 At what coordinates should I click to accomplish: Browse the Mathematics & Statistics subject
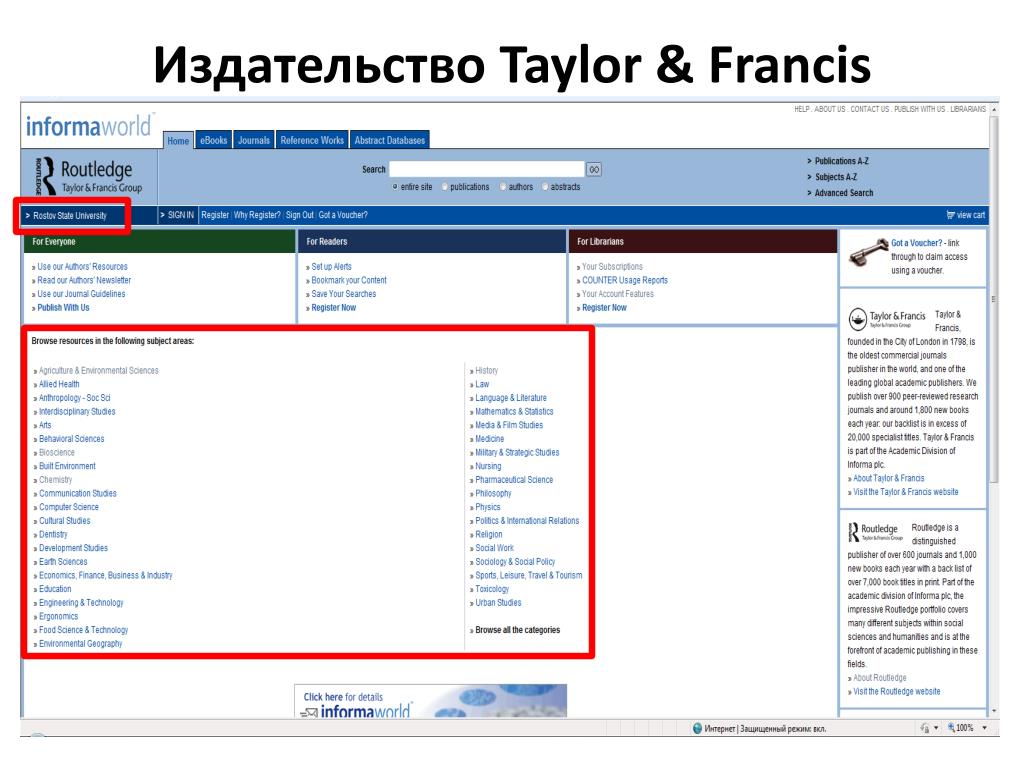[514, 411]
